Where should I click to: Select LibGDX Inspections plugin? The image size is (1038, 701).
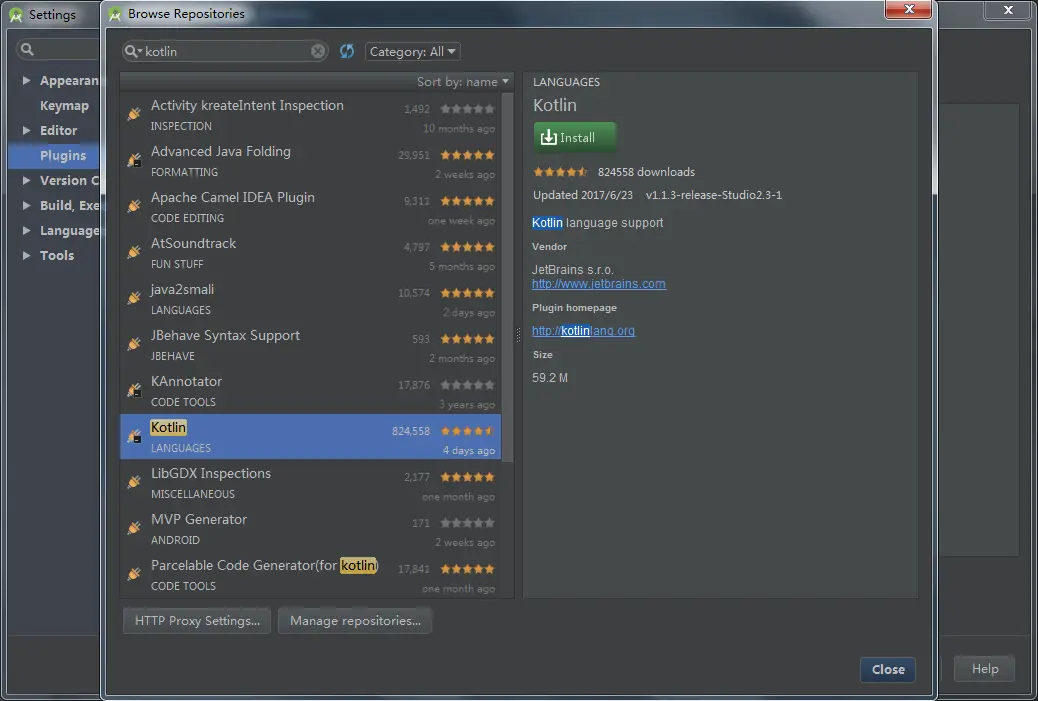(310, 483)
